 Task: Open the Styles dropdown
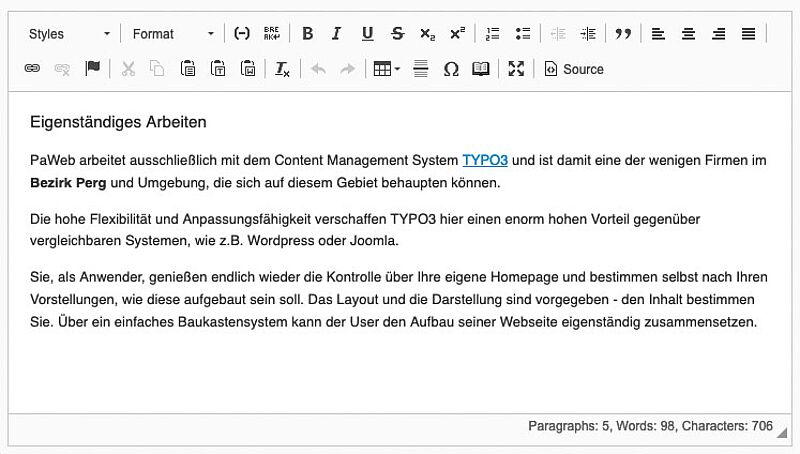point(69,34)
